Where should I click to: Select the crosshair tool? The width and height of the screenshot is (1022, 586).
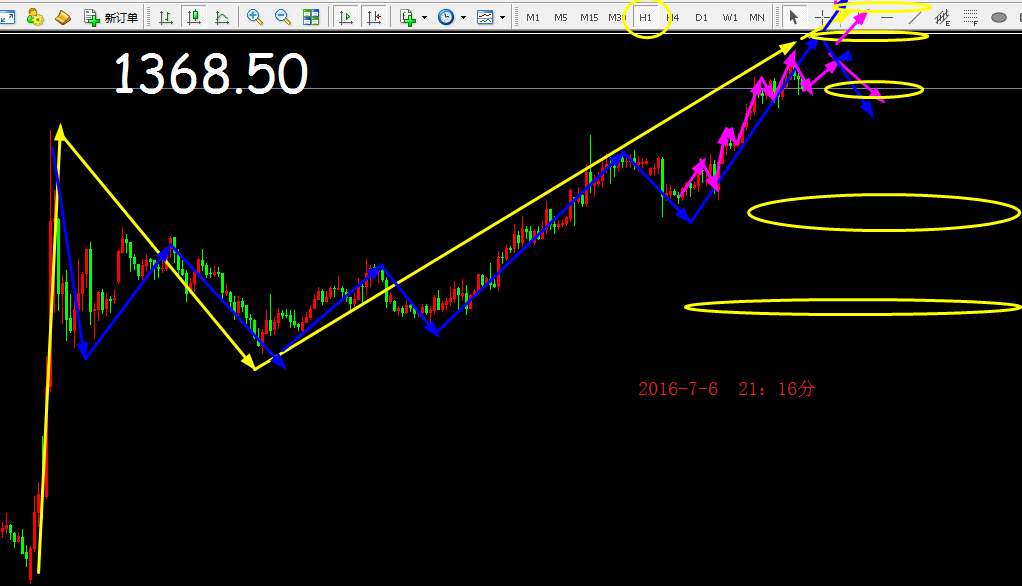click(x=822, y=18)
